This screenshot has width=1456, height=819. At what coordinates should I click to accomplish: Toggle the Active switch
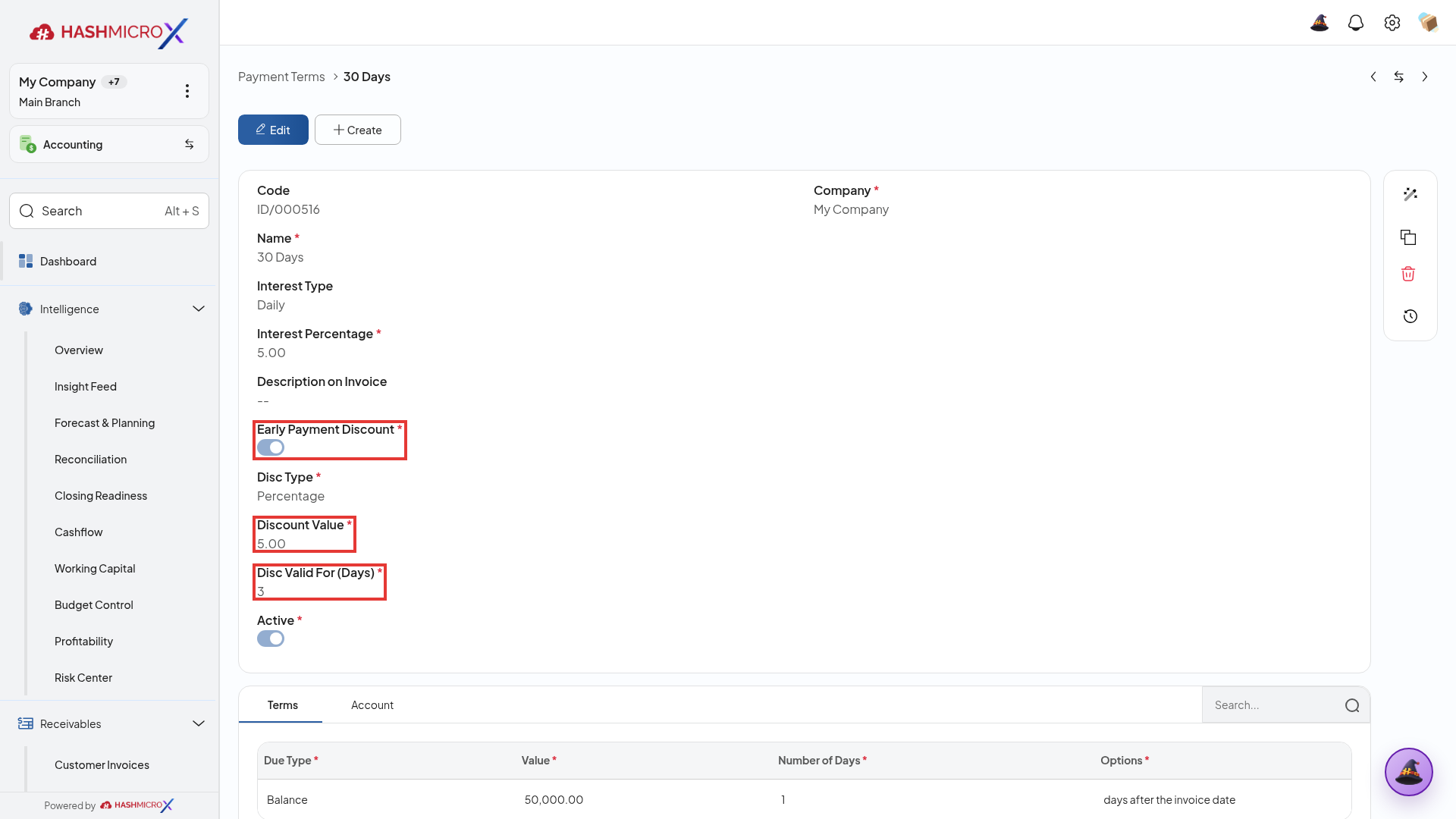(271, 639)
